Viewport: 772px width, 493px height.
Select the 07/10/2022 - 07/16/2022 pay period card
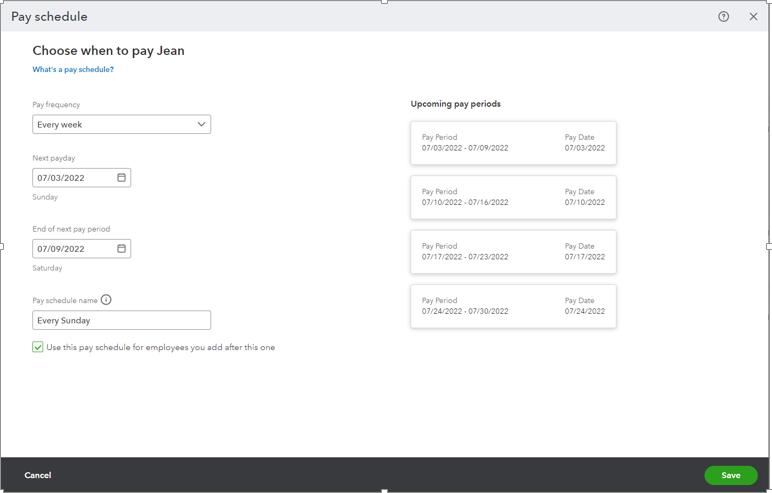(x=513, y=197)
